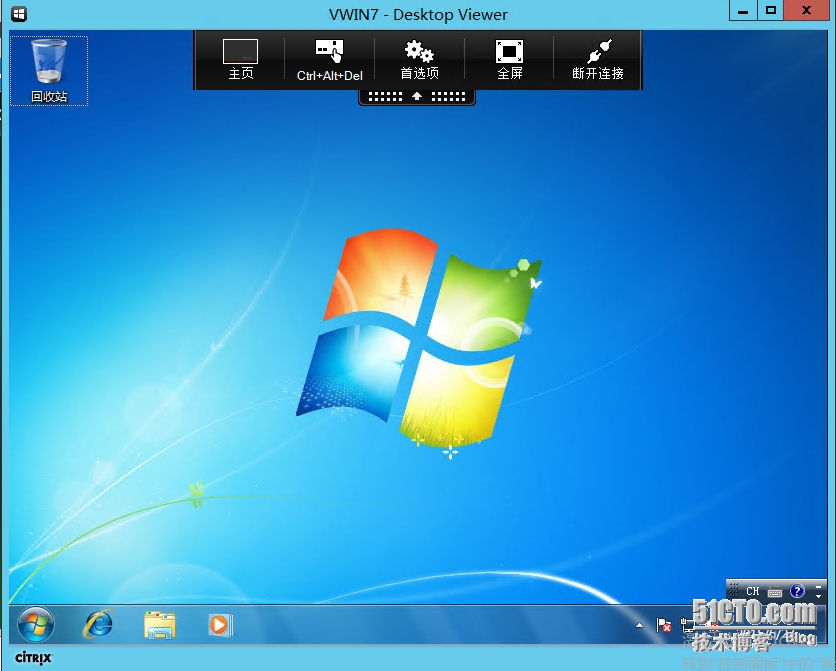This screenshot has width=836, height=671.
Task: Open language bar options down arrow
Action: tap(818, 596)
